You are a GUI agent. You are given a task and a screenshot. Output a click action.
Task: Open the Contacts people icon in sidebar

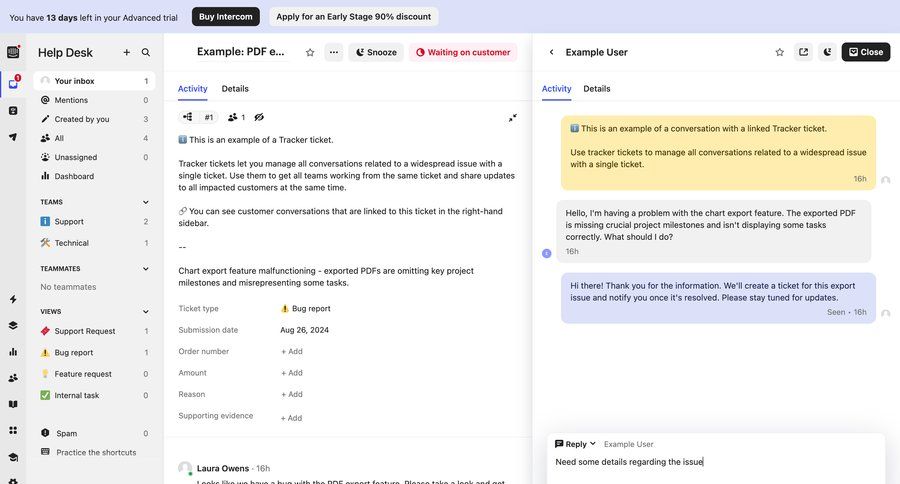[13, 378]
